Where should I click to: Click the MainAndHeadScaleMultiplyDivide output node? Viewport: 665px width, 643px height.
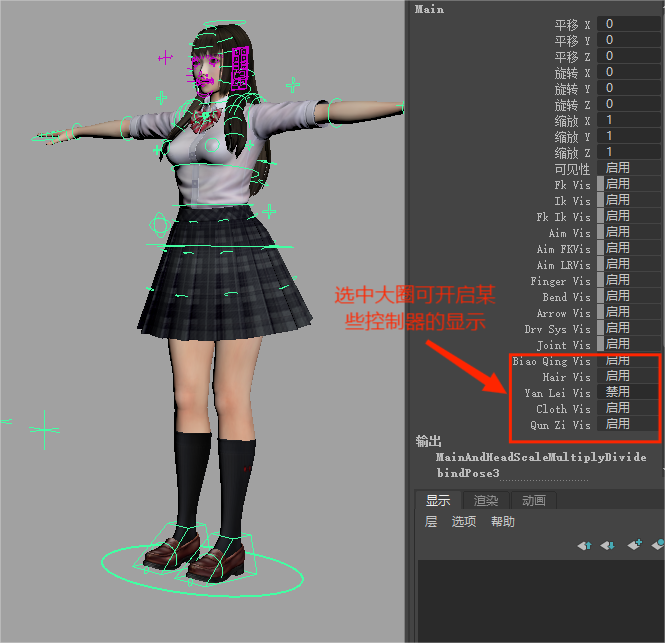(x=541, y=458)
